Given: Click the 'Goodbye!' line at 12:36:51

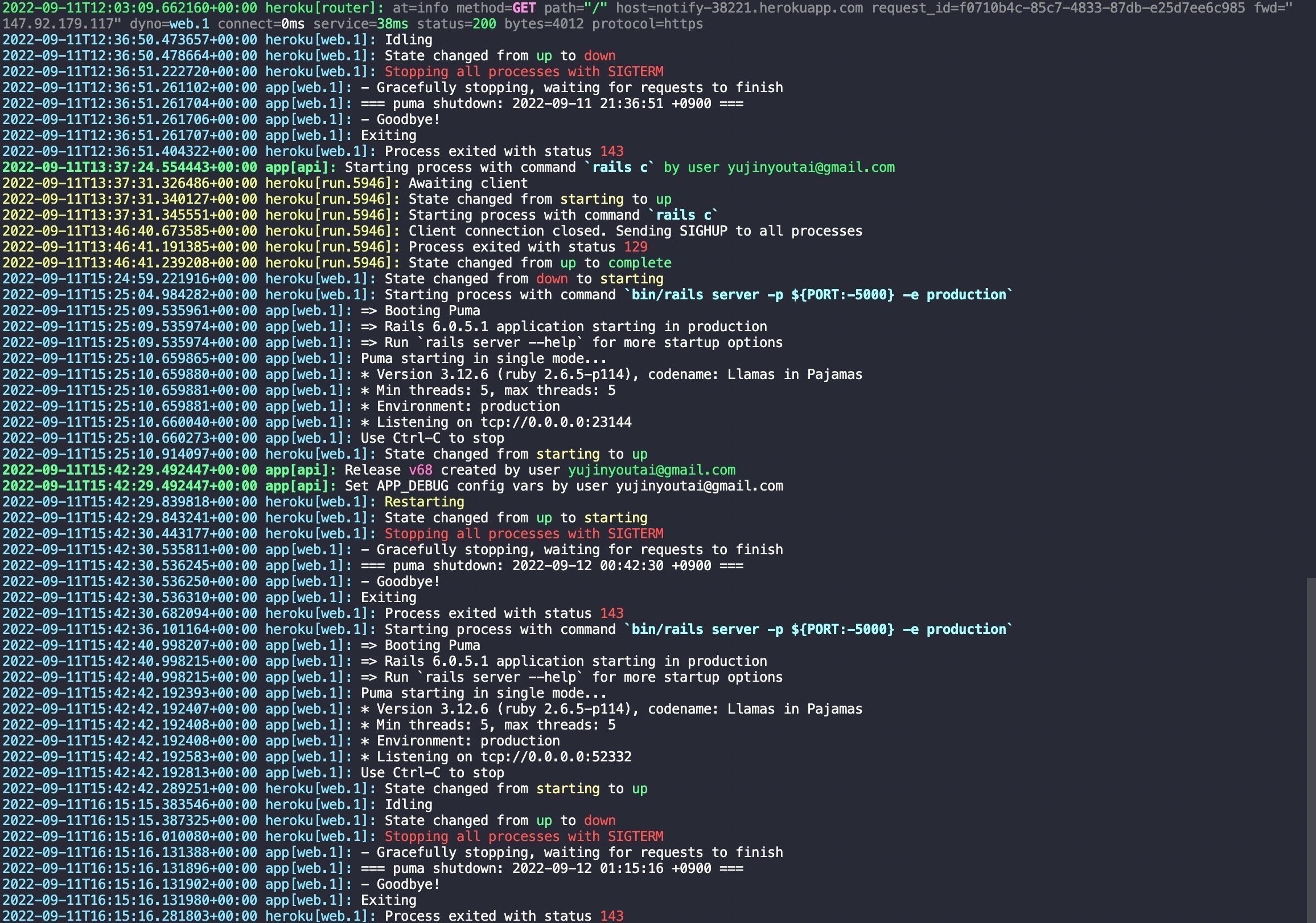Looking at the screenshot, I should click(x=221, y=120).
